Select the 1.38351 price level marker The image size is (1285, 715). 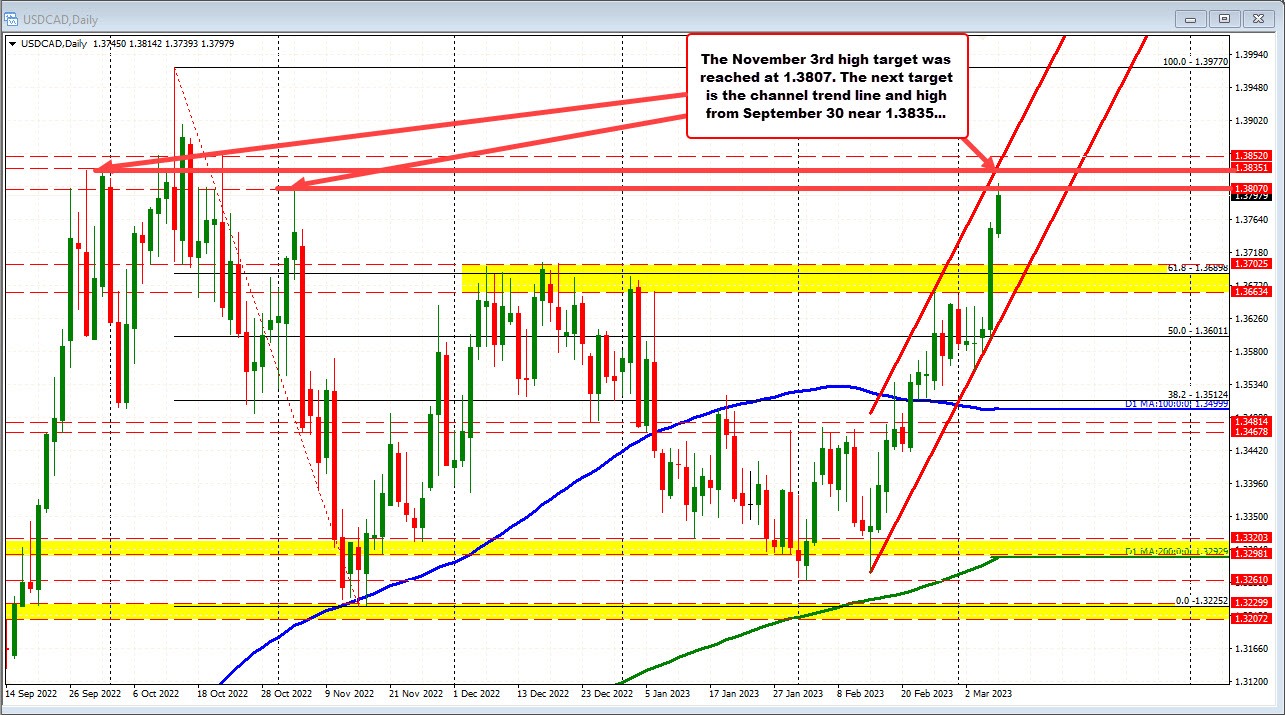tap(1252, 170)
